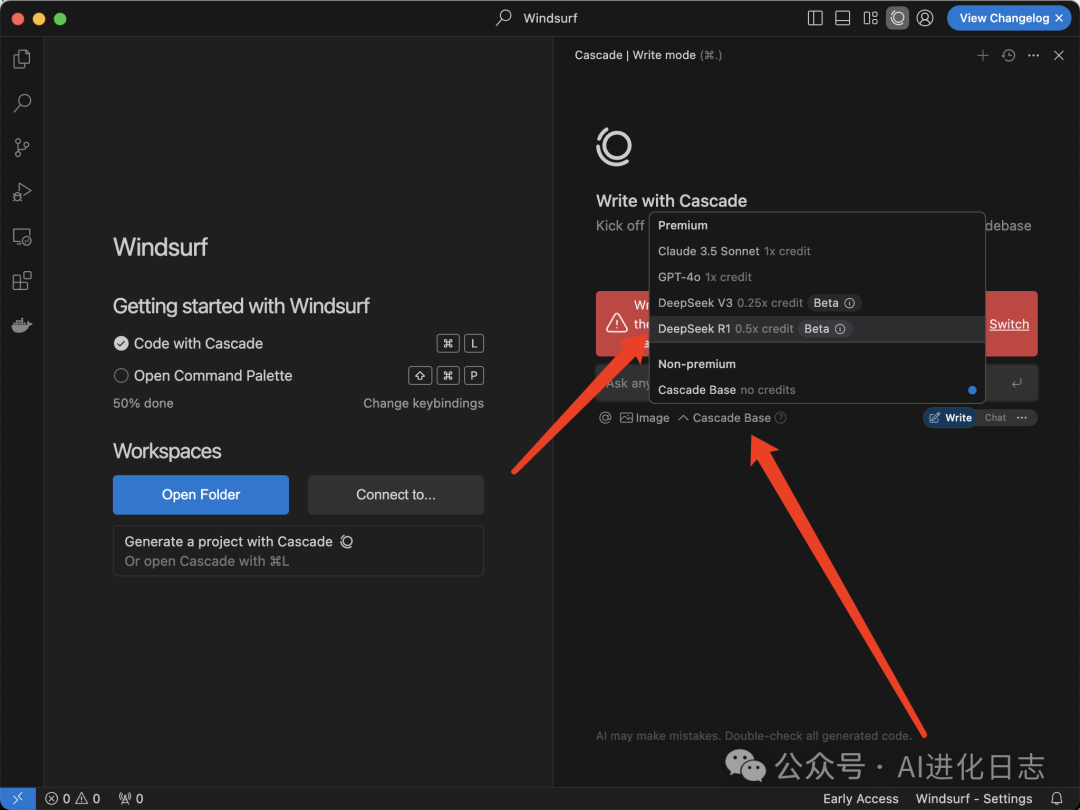Click the Open Folder button
Viewport: 1080px width, 810px height.
click(201, 495)
